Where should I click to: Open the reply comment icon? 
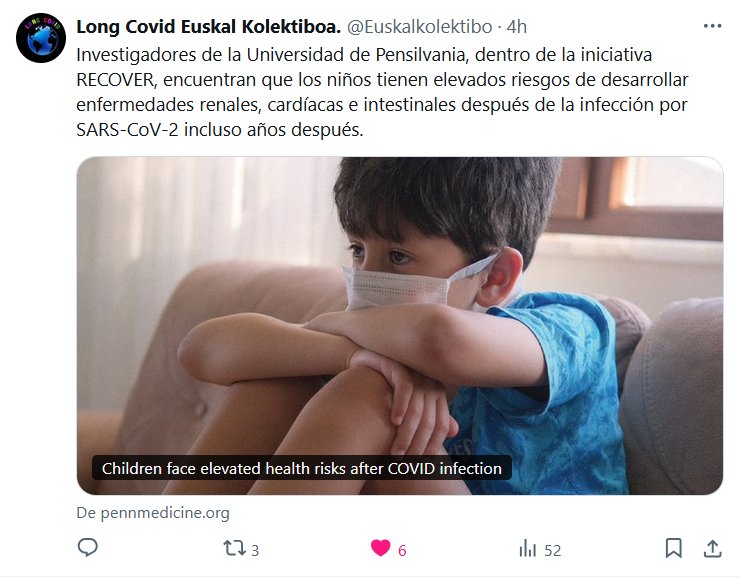87,548
